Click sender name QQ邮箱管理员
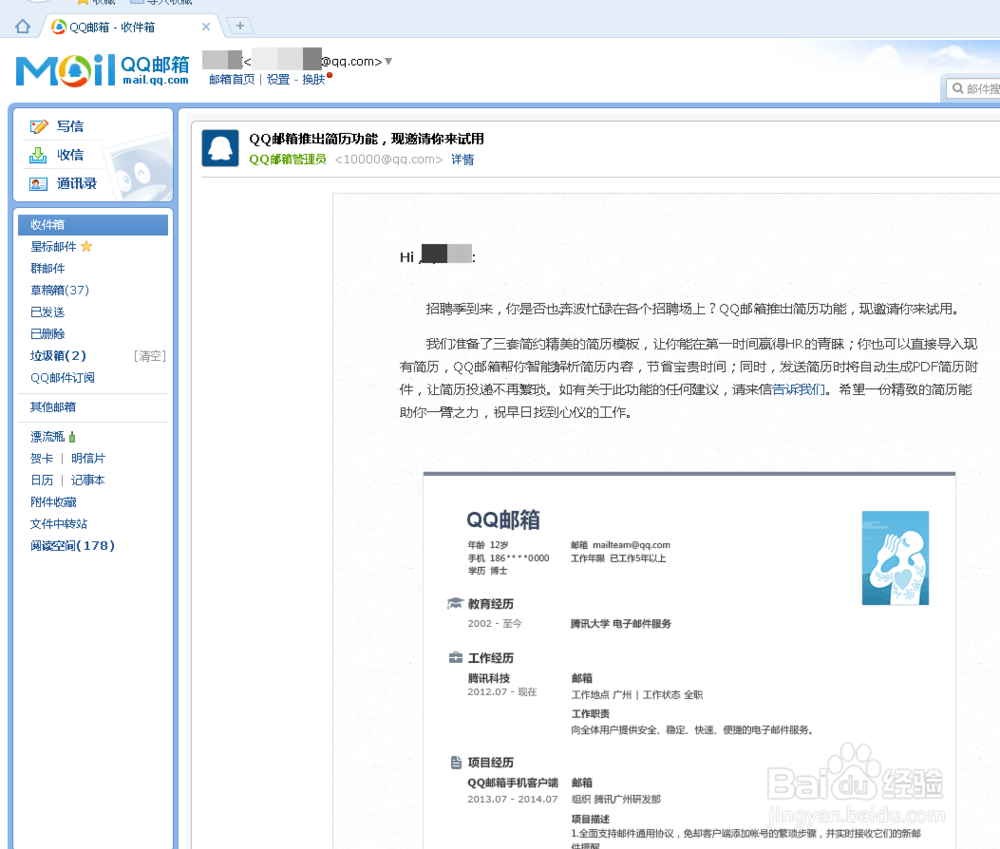 coord(288,159)
